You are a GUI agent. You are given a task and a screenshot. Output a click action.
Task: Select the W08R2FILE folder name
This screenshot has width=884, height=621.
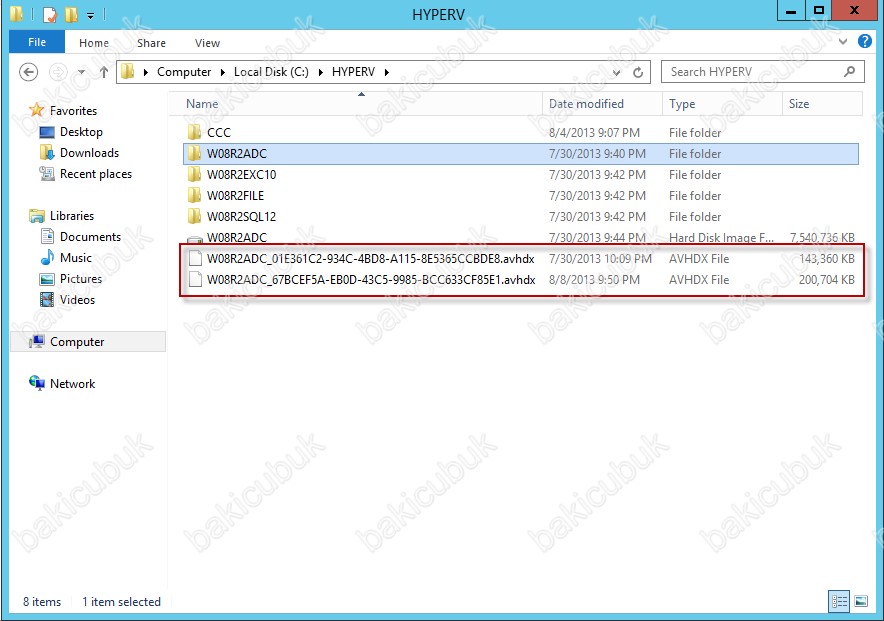pyautogui.click(x=235, y=196)
